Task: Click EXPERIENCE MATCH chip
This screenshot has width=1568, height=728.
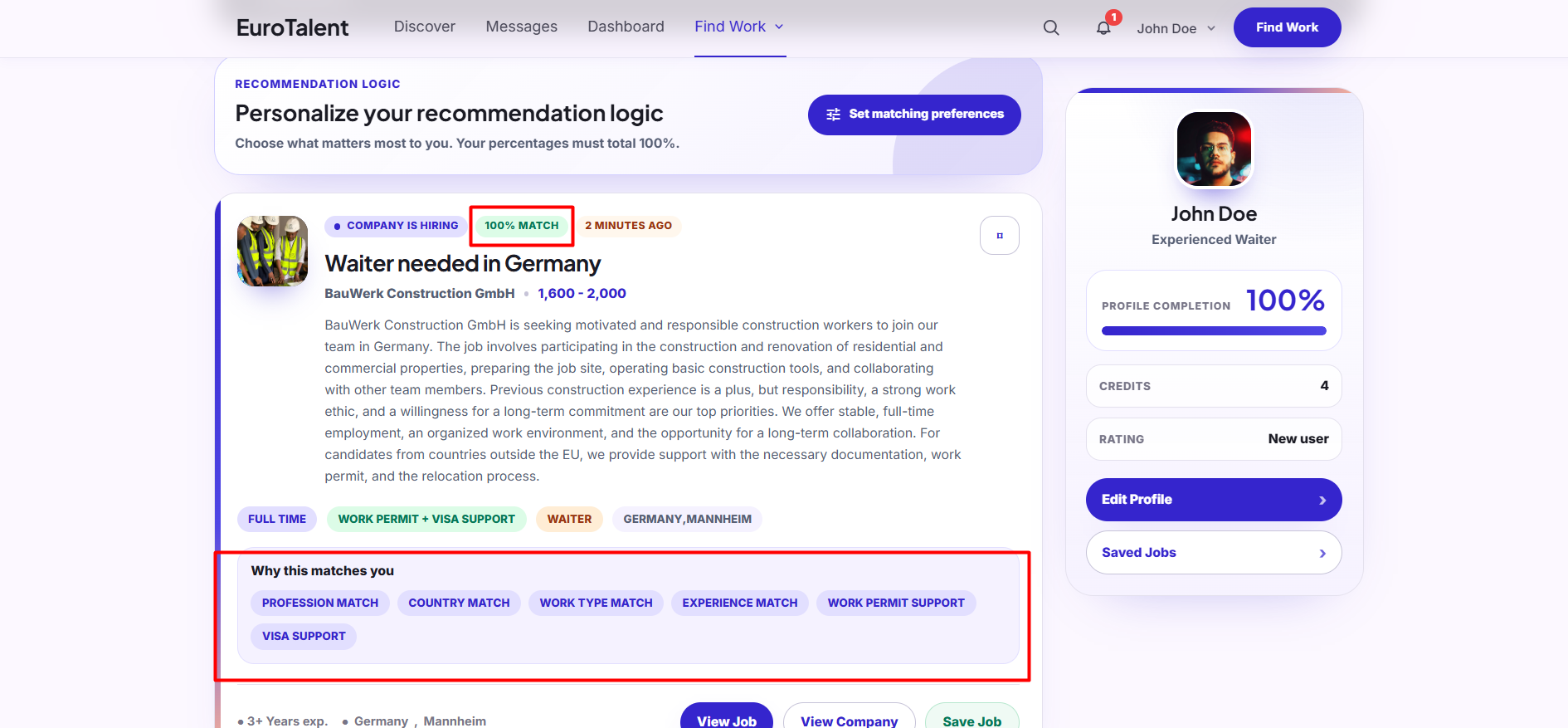Action: [x=740, y=603]
